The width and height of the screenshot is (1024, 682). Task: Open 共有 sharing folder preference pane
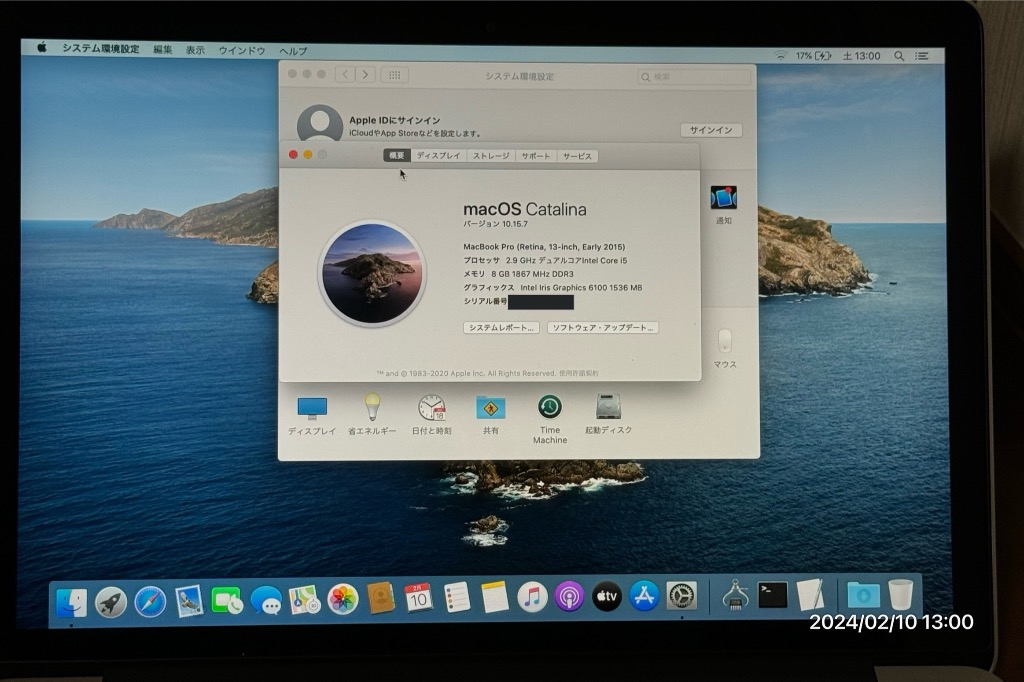490,415
